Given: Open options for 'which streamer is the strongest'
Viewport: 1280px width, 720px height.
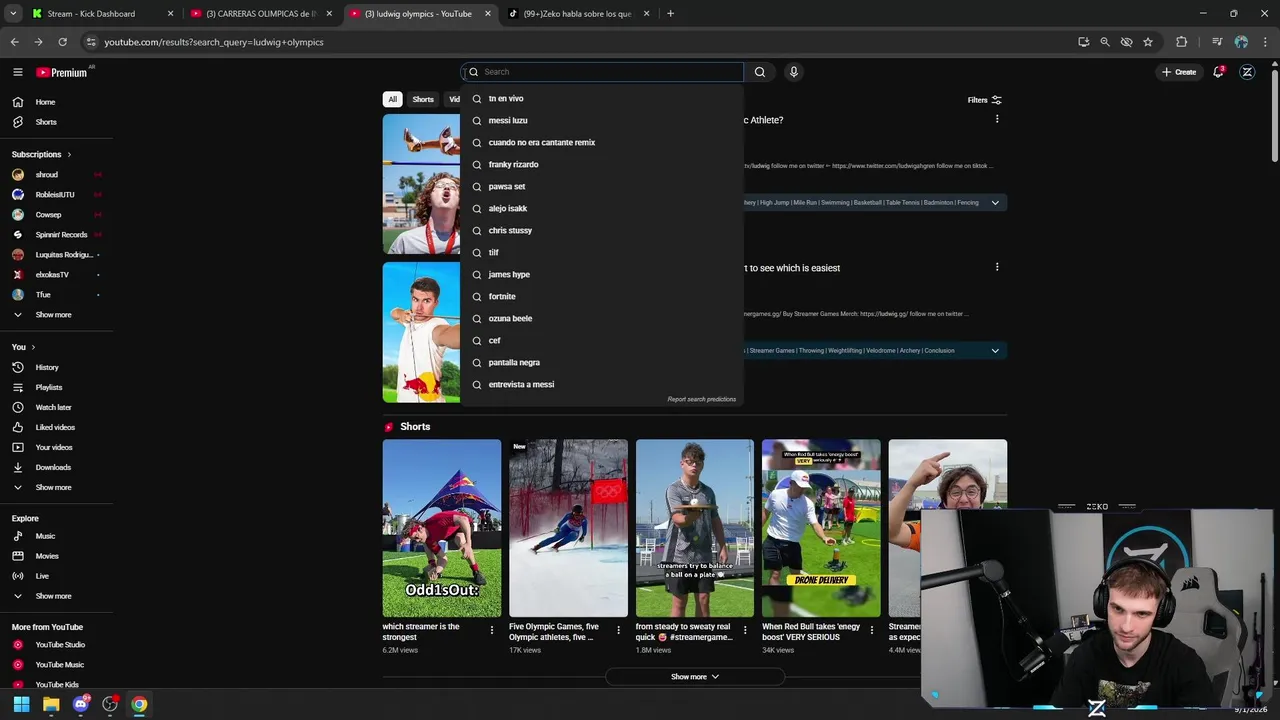Looking at the screenshot, I should 492,630.
